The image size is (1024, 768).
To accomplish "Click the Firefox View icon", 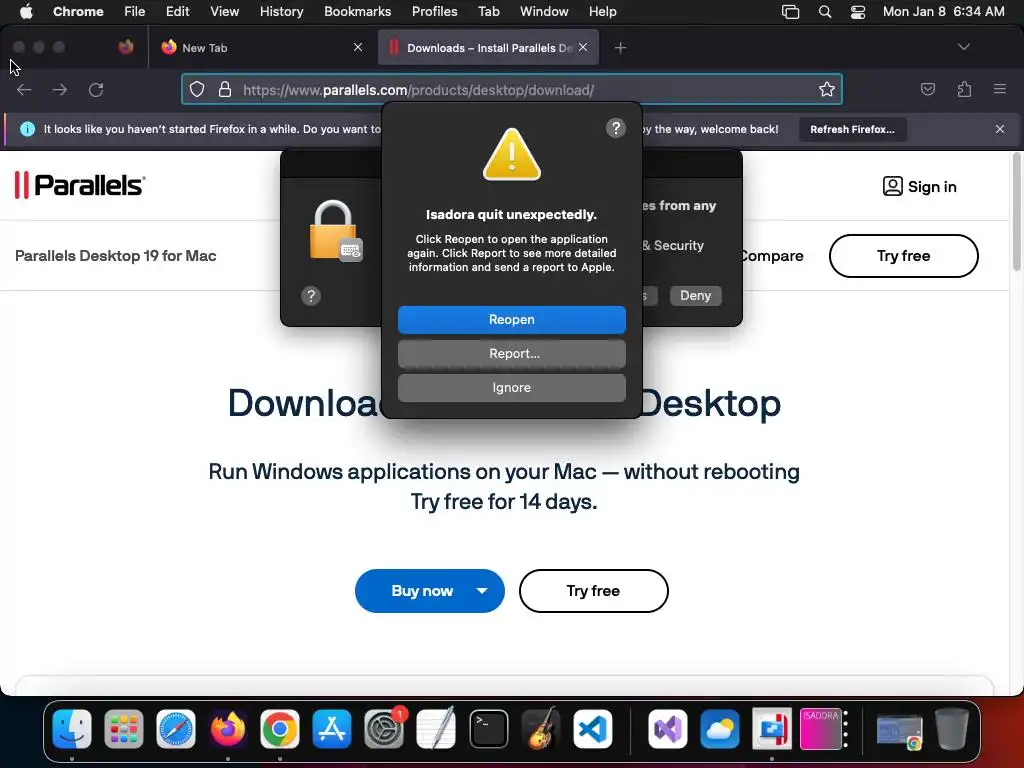I will click(x=126, y=47).
